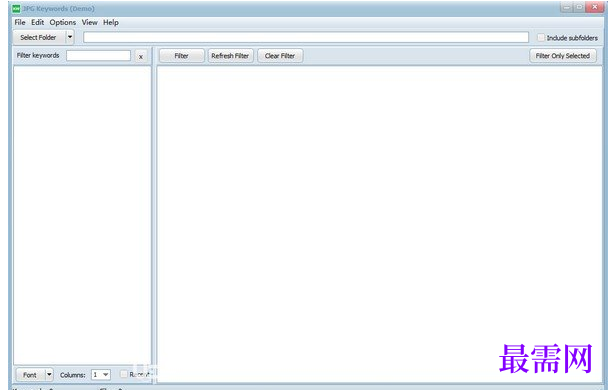Click into the Filter keywords text box
Viewport: 611px width, 390px height.
[98, 56]
